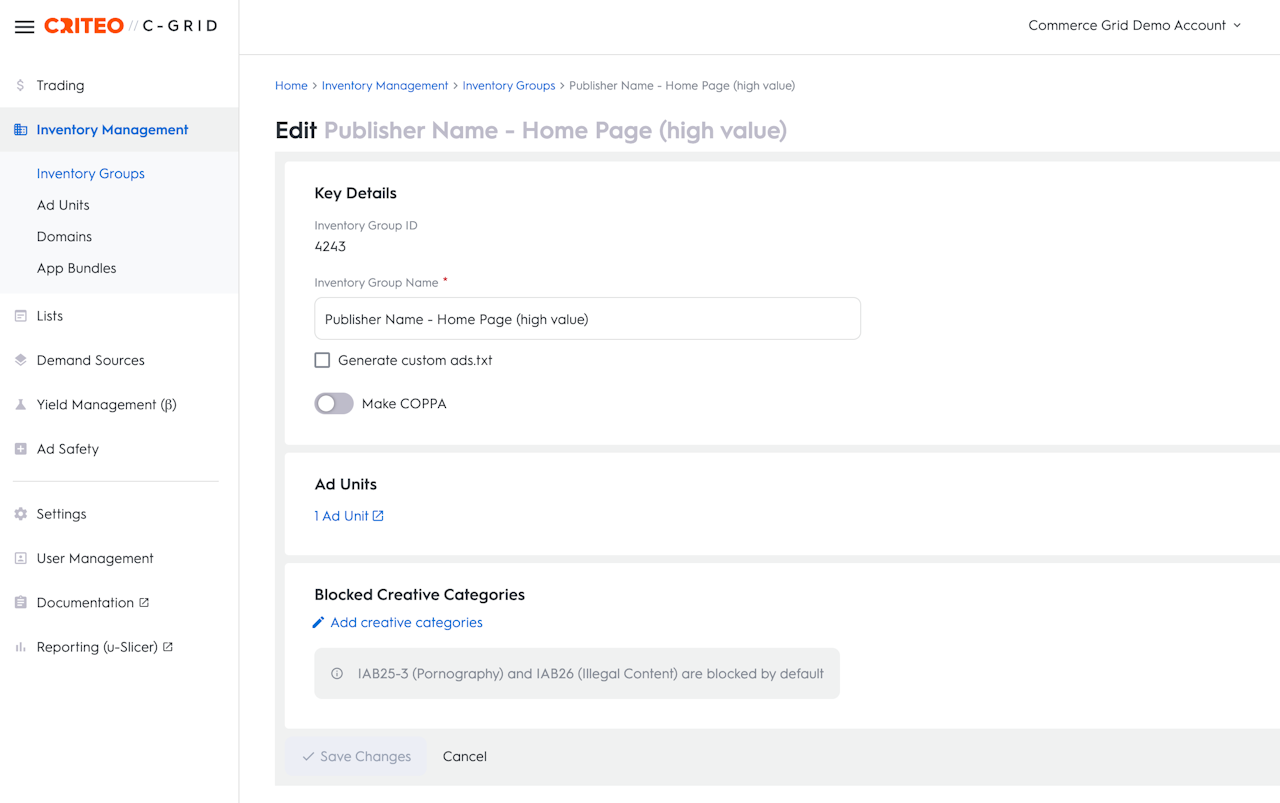Click the Yield Management flask icon

click(20, 405)
